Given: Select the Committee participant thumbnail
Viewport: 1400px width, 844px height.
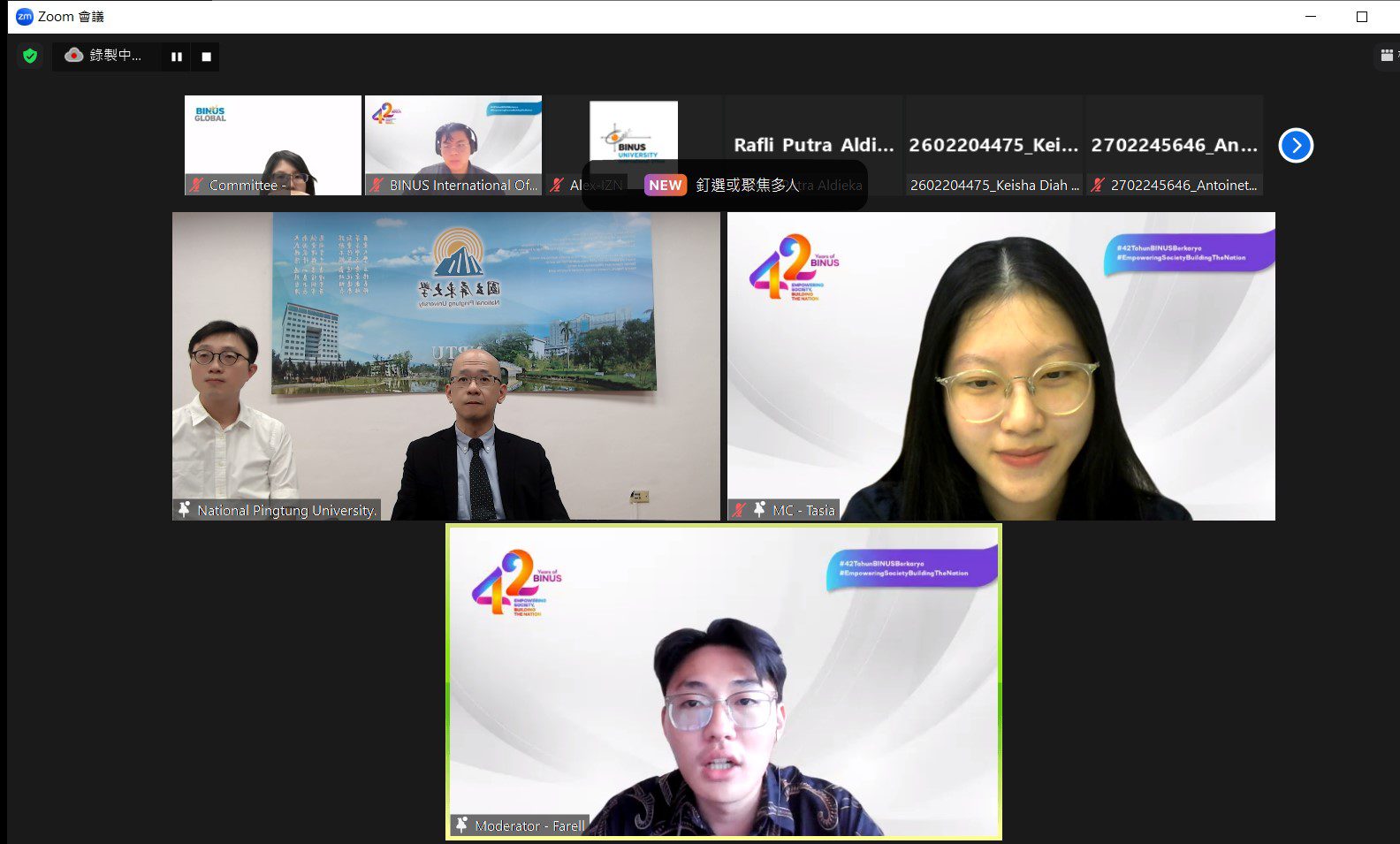Looking at the screenshot, I should point(273,145).
